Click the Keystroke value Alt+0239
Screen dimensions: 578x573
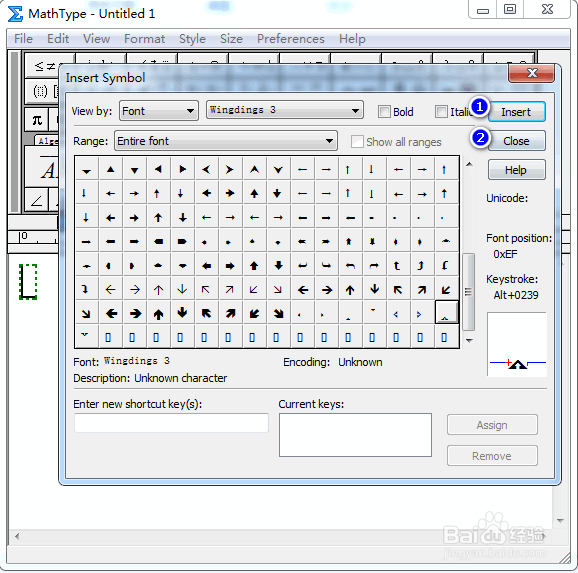516,295
